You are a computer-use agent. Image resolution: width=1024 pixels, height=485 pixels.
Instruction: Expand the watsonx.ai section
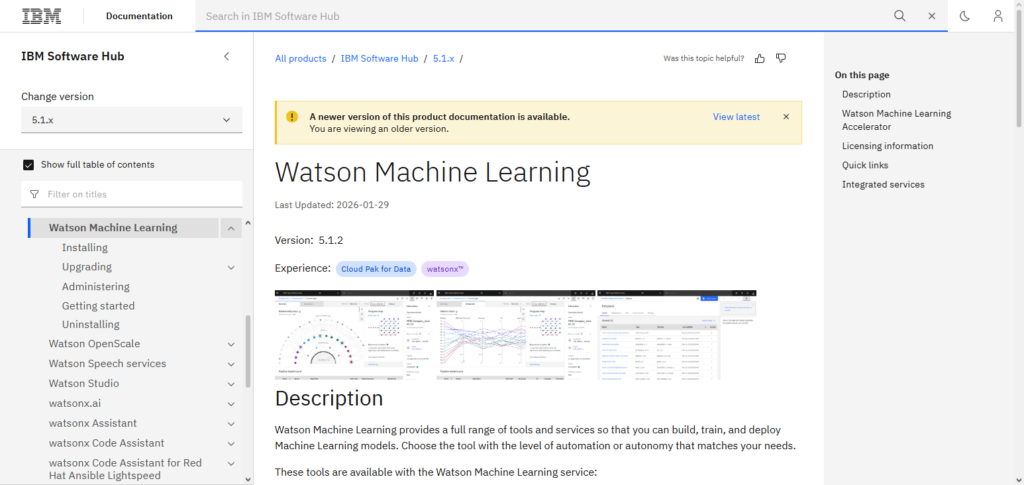point(231,404)
